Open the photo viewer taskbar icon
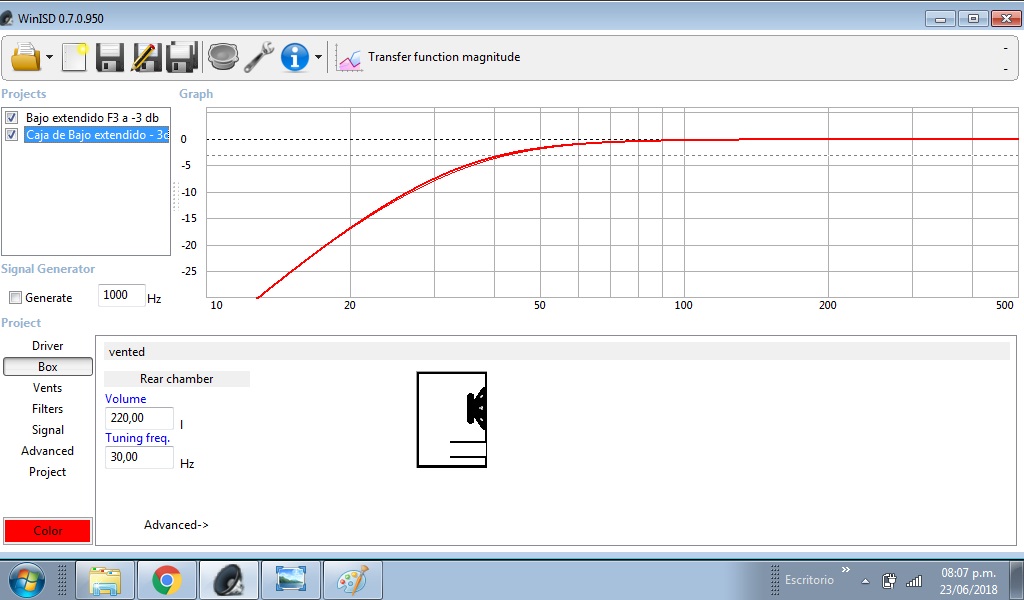 [x=291, y=580]
